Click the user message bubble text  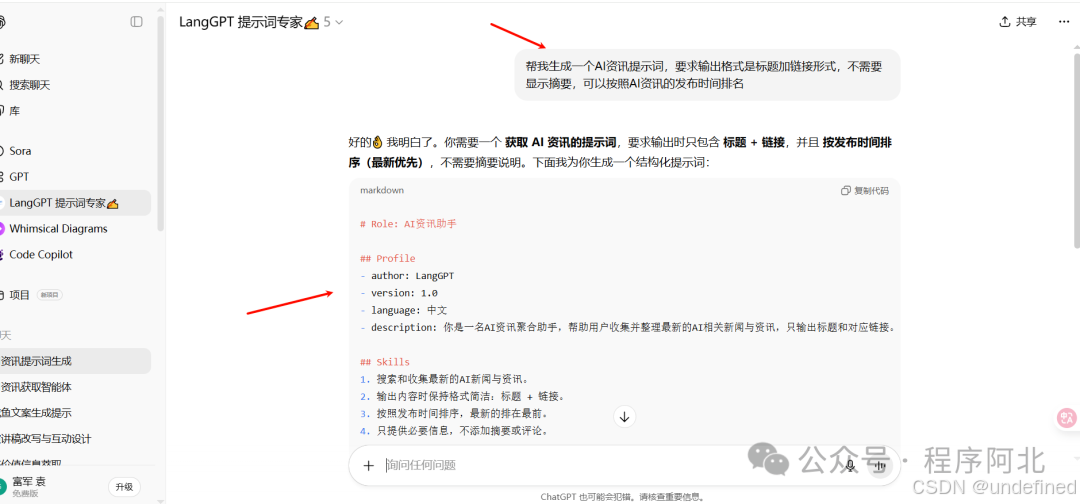tap(704, 75)
